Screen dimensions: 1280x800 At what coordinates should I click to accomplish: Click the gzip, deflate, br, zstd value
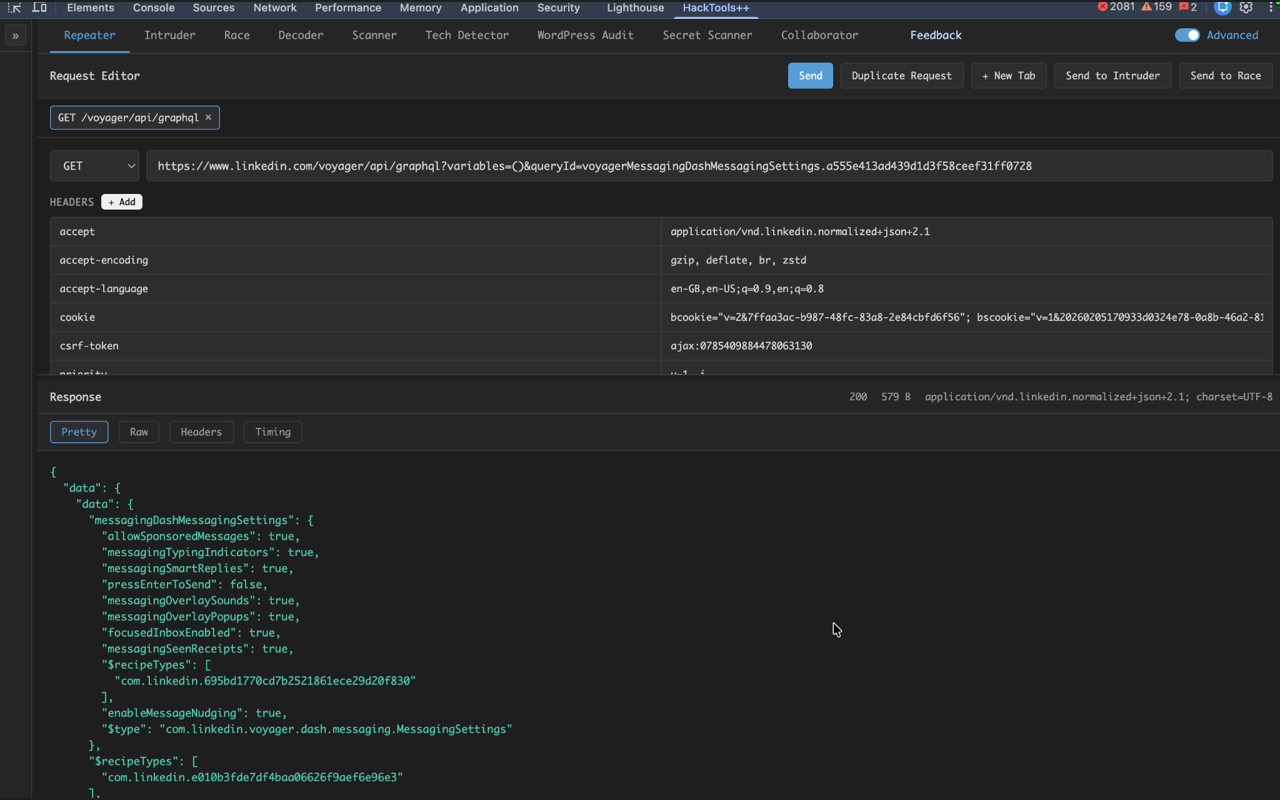point(966,260)
